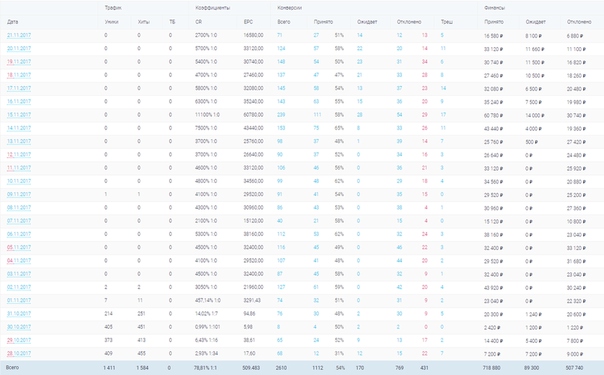This screenshot has width=604, height=375.
Task: Open the 12.11.2017 date link
Action: click(19, 155)
